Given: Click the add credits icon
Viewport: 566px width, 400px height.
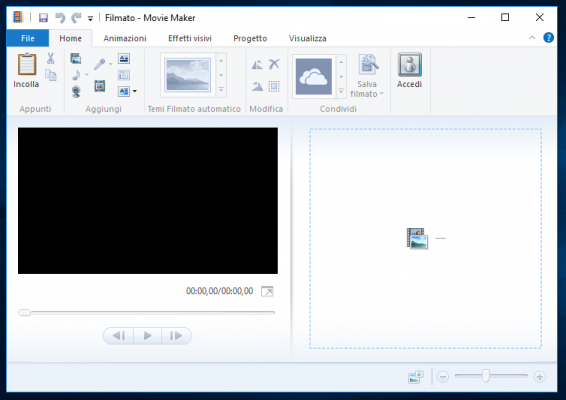Looking at the screenshot, I should coord(124,91).
